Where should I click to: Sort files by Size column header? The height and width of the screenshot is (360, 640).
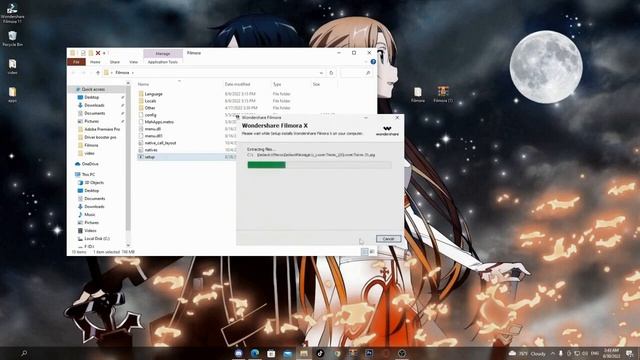click(x=316, y=84)
